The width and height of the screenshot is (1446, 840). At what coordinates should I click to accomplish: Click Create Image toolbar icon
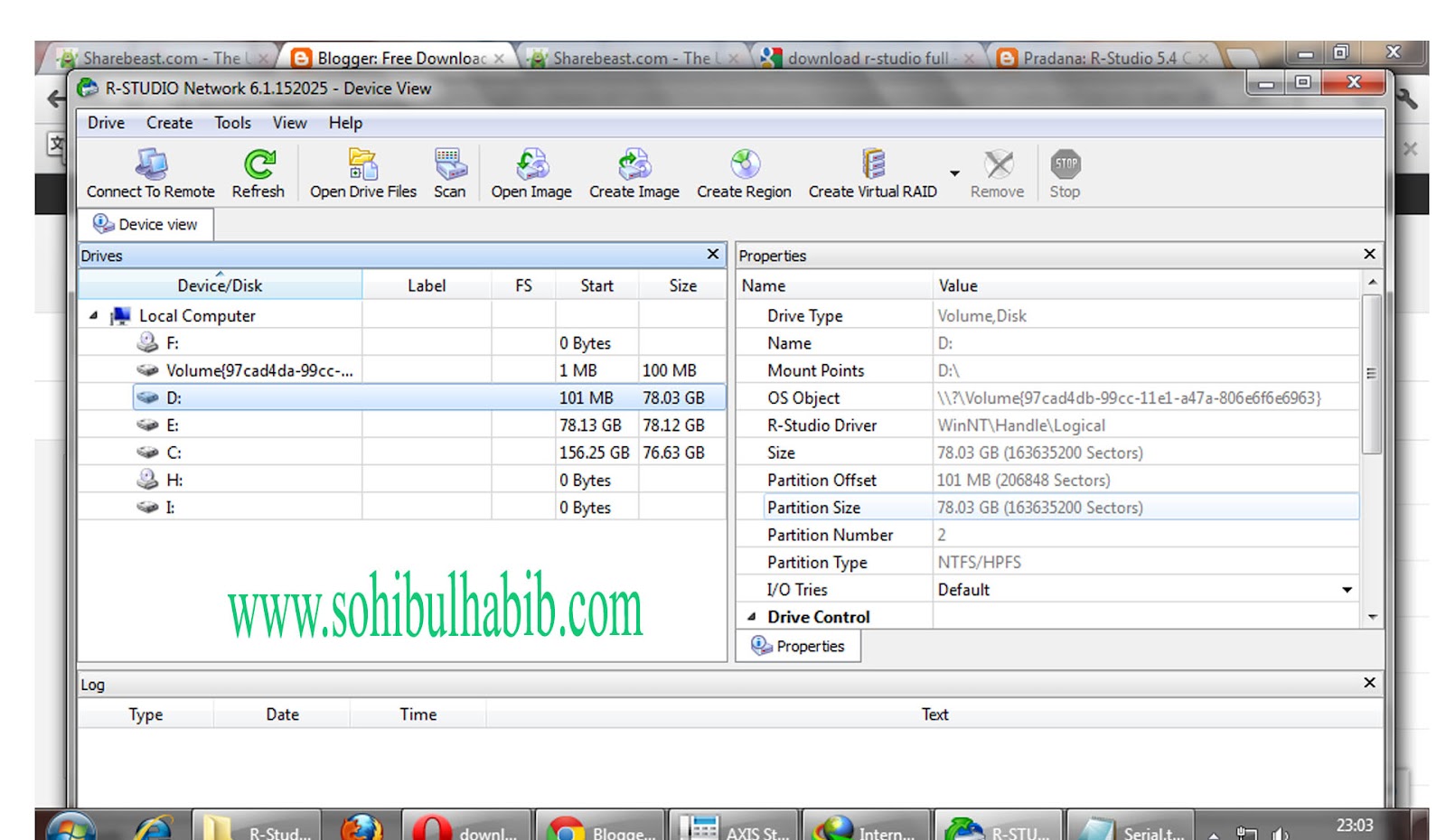[x=634, y=173]
